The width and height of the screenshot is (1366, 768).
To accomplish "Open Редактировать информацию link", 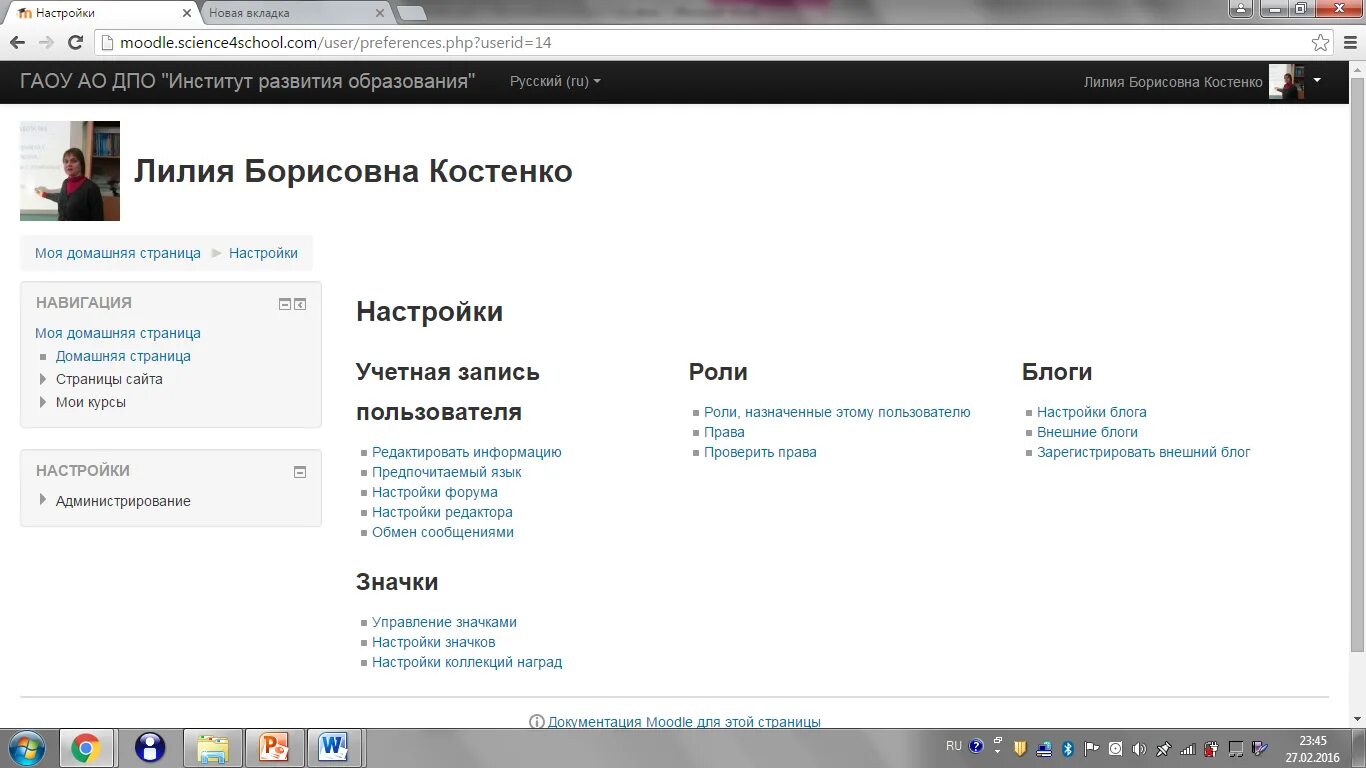I will 467,452.
